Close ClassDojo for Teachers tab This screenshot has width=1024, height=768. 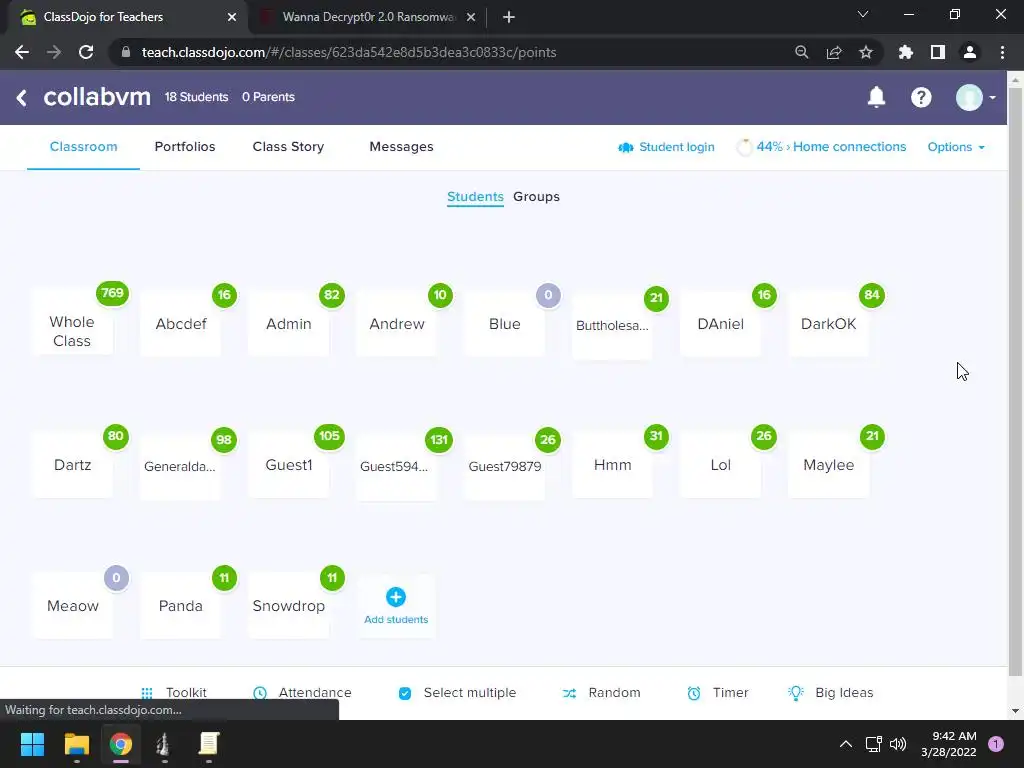[x=232, y=17]
